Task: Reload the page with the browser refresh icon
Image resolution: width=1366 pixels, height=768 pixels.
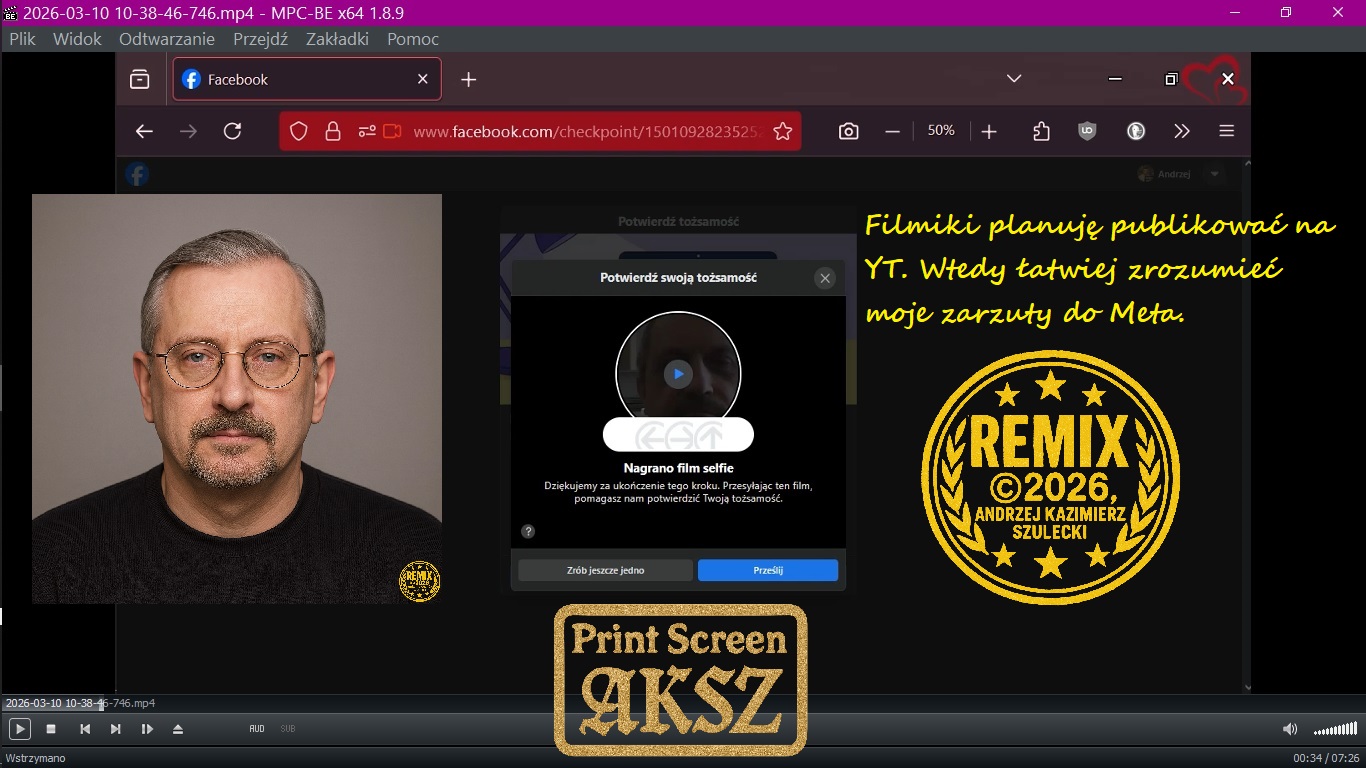Action: tap(233, 131)
